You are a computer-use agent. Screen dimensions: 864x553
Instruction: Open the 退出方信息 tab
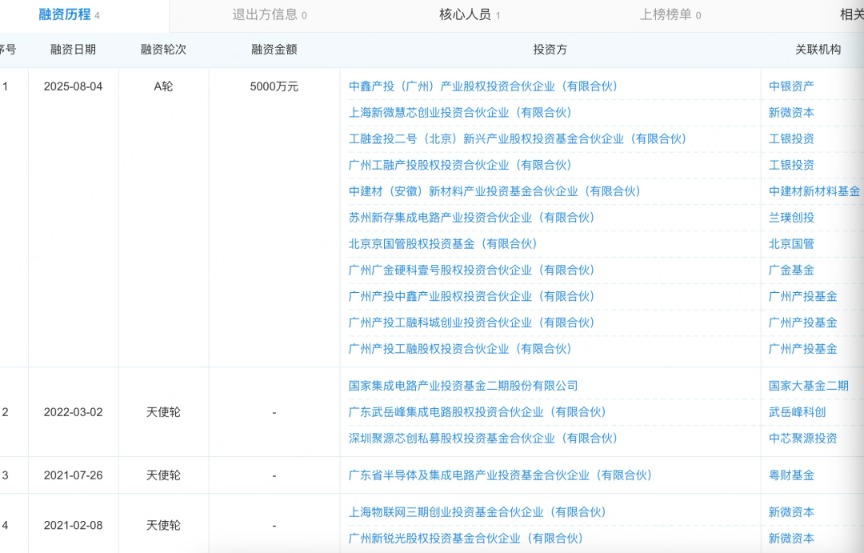[x=269, y=15]
